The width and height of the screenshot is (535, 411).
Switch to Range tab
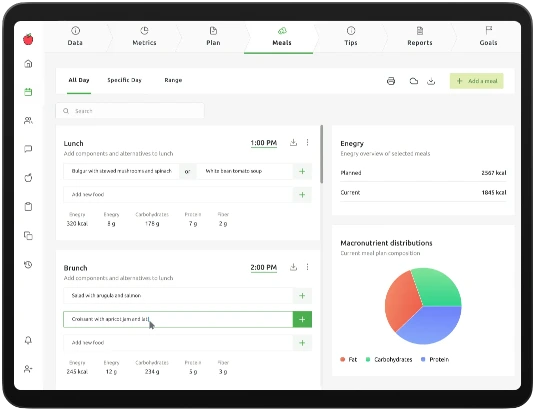coord(173,80)
